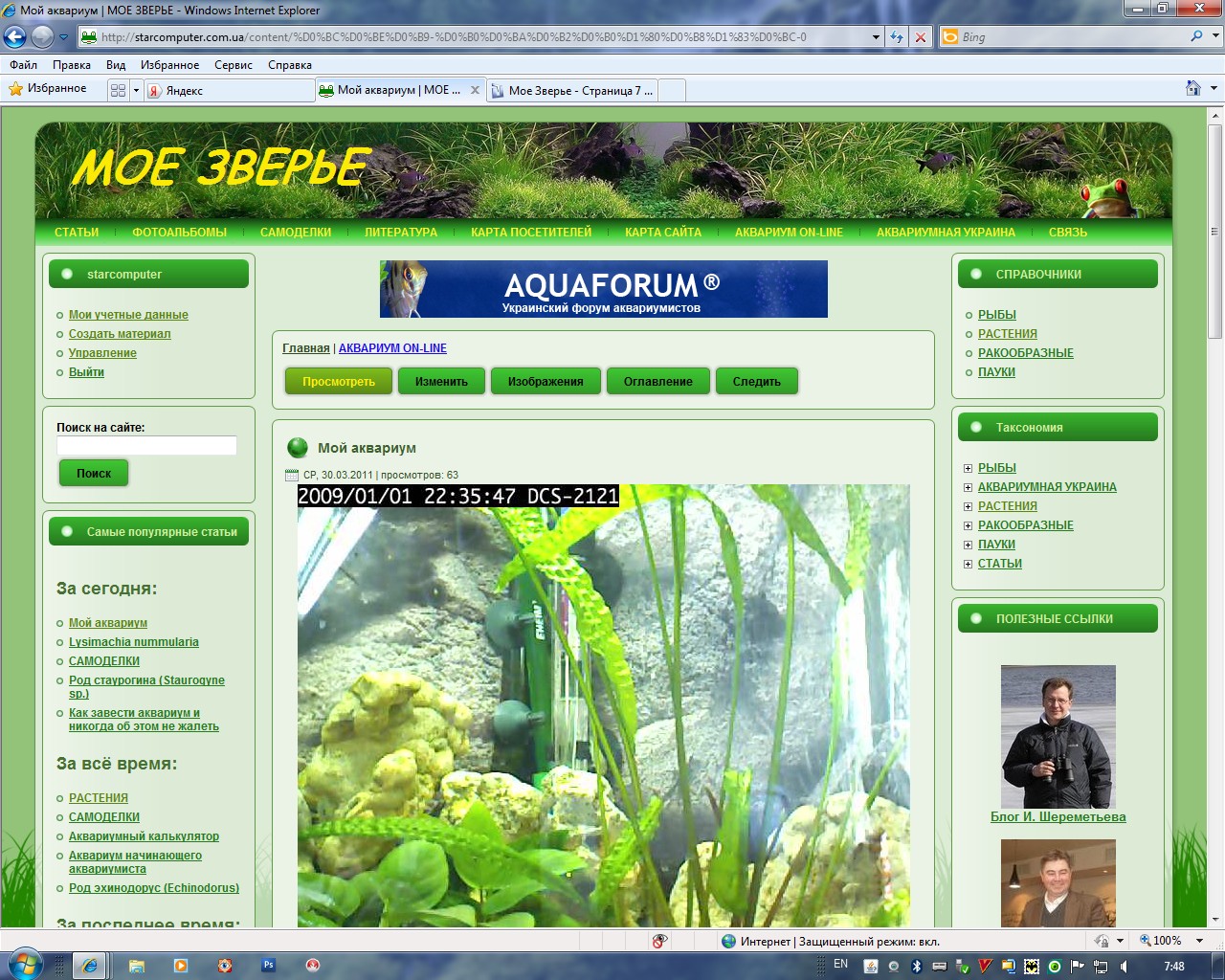Screen dimensions: 1225x980
Task: Click the browser Back arrow button
Action: (15, 37)
